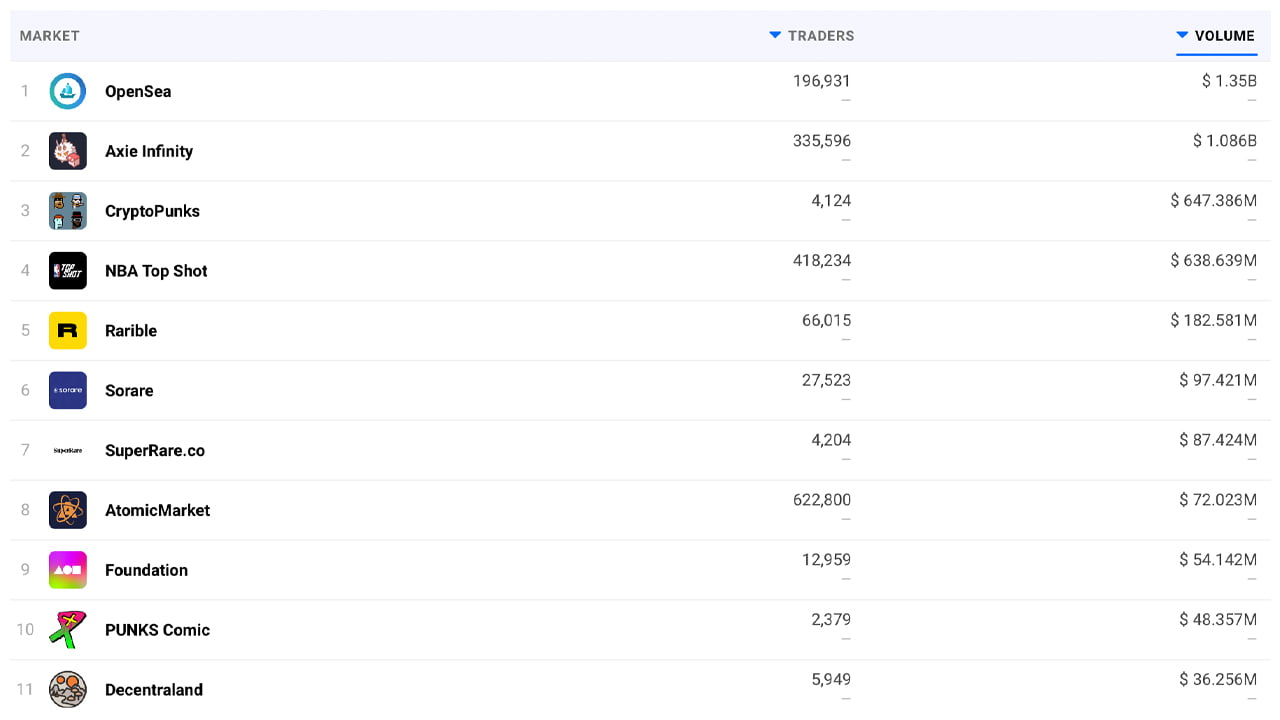
Task: Click Rarible's trader count of 66,015
Action: click(x=827, y=321)
